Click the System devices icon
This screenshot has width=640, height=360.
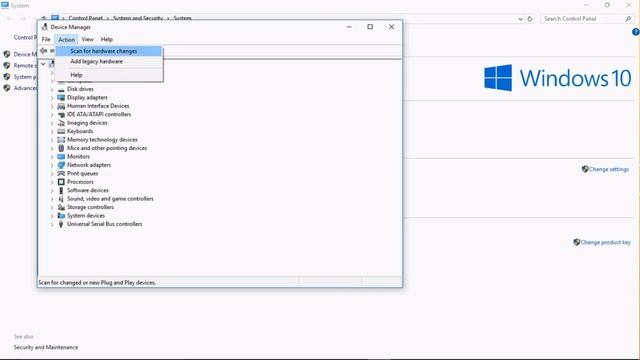click(x=61, y=216)
